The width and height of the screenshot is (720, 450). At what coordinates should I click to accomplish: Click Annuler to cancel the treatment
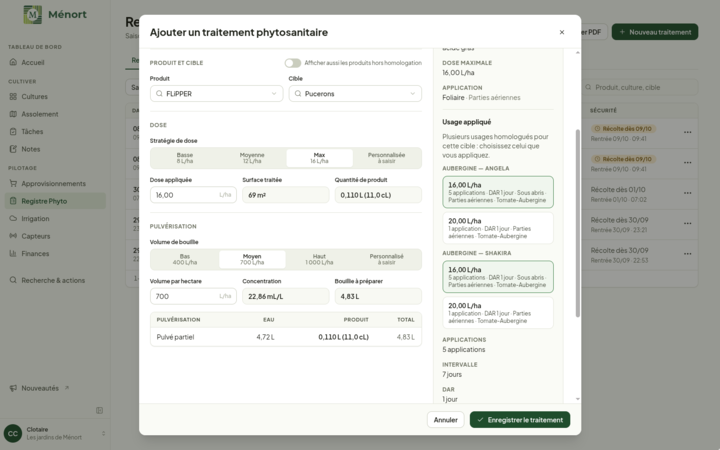(445, 420)
